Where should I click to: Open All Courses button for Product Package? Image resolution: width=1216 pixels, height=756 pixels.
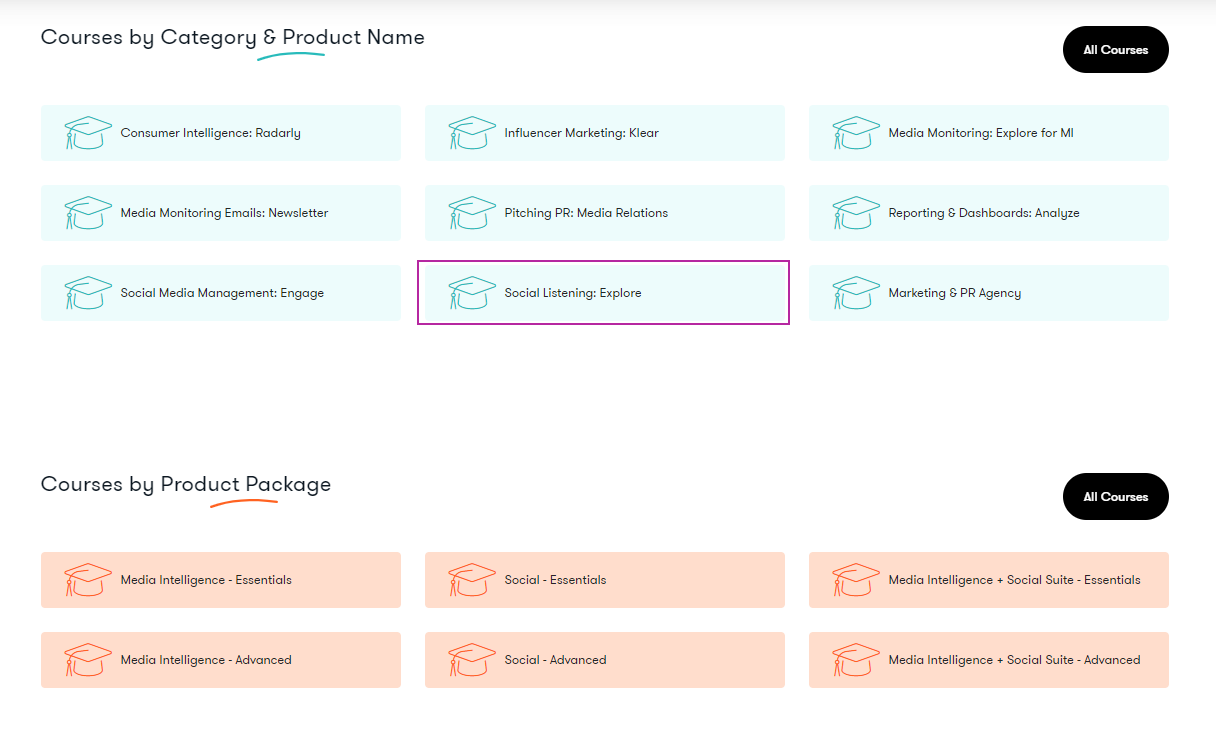(x=1116, y=497)
